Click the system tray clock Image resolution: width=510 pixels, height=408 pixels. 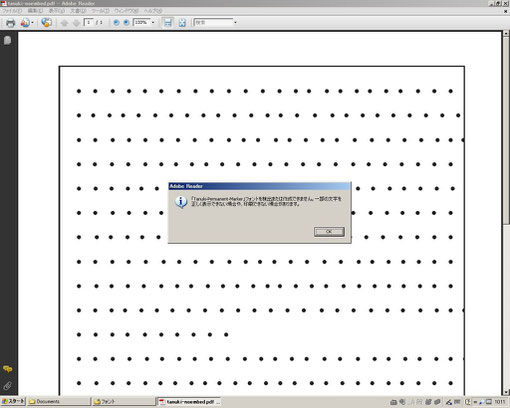[x=500, y=402]
